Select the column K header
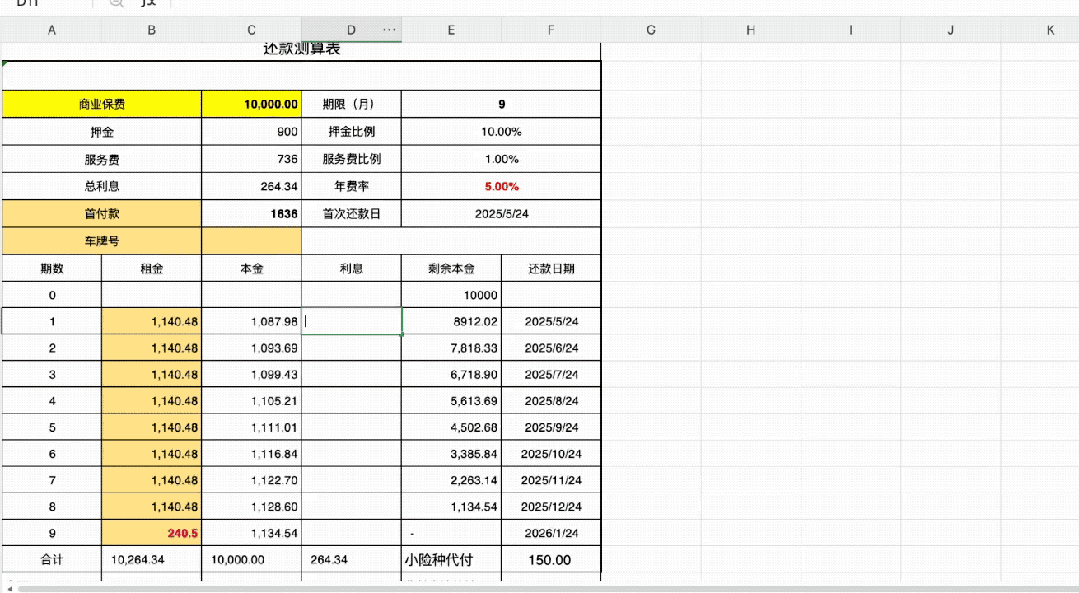 point(1050,30)
